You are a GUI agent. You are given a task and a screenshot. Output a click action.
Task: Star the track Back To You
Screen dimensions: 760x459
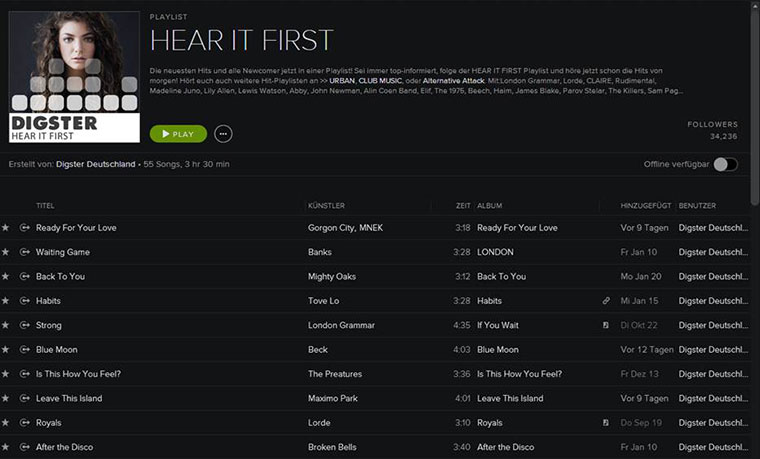click(5, 277)
